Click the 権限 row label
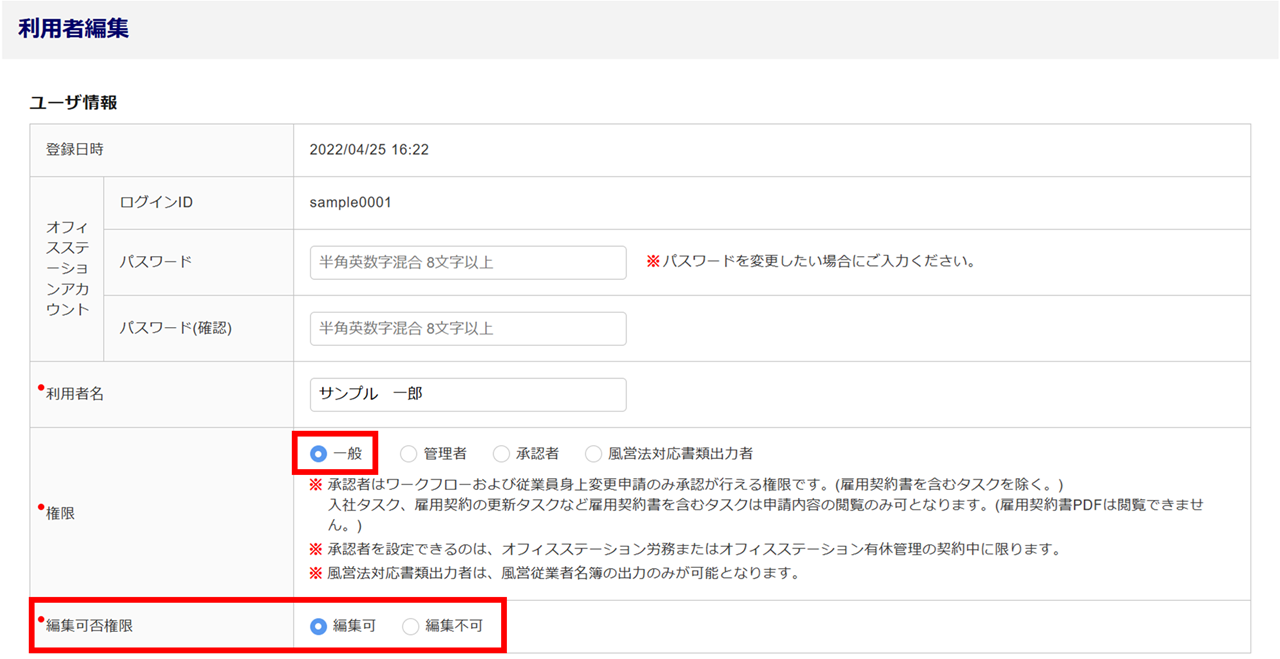 point(60,513)
